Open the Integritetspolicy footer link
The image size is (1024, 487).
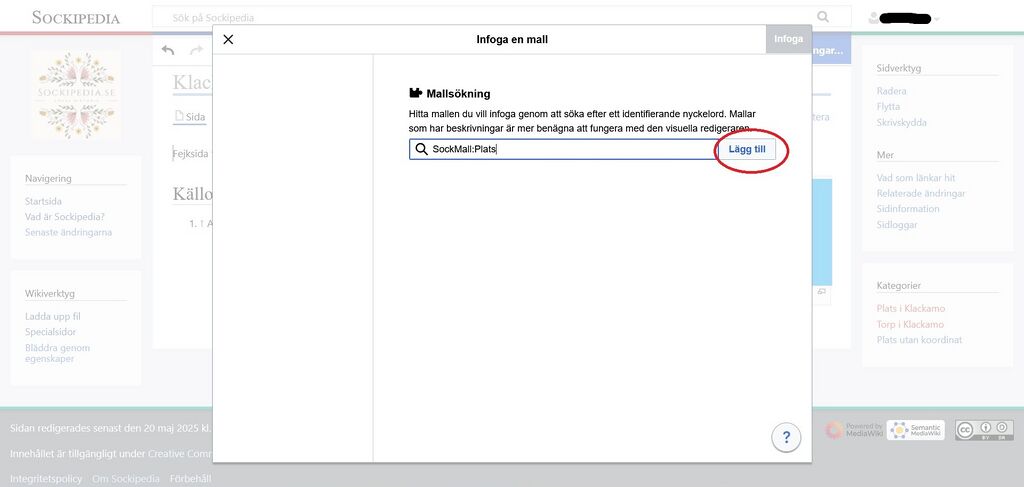click(46, 478)
